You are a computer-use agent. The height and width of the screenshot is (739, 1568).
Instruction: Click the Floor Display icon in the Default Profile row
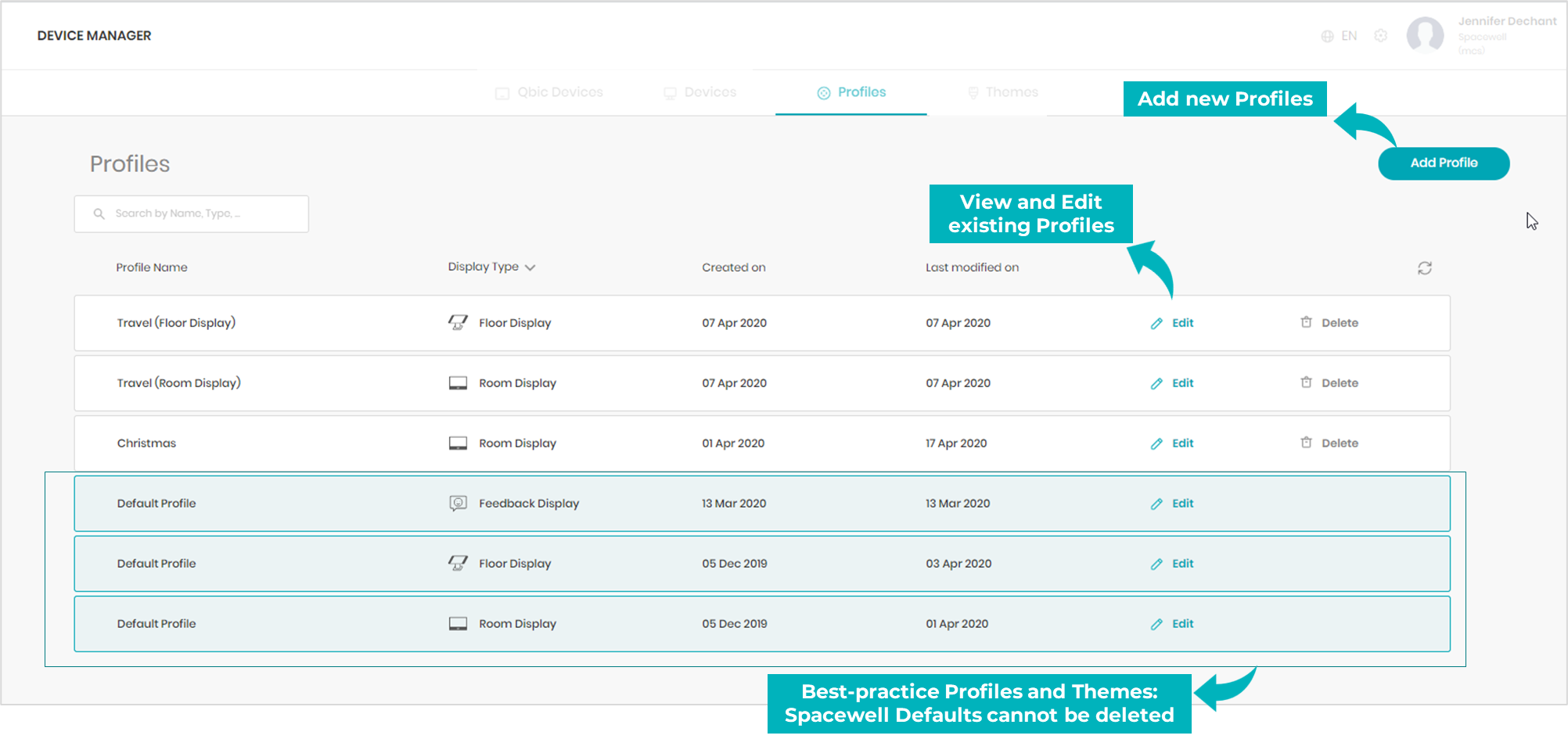[458, 563]
